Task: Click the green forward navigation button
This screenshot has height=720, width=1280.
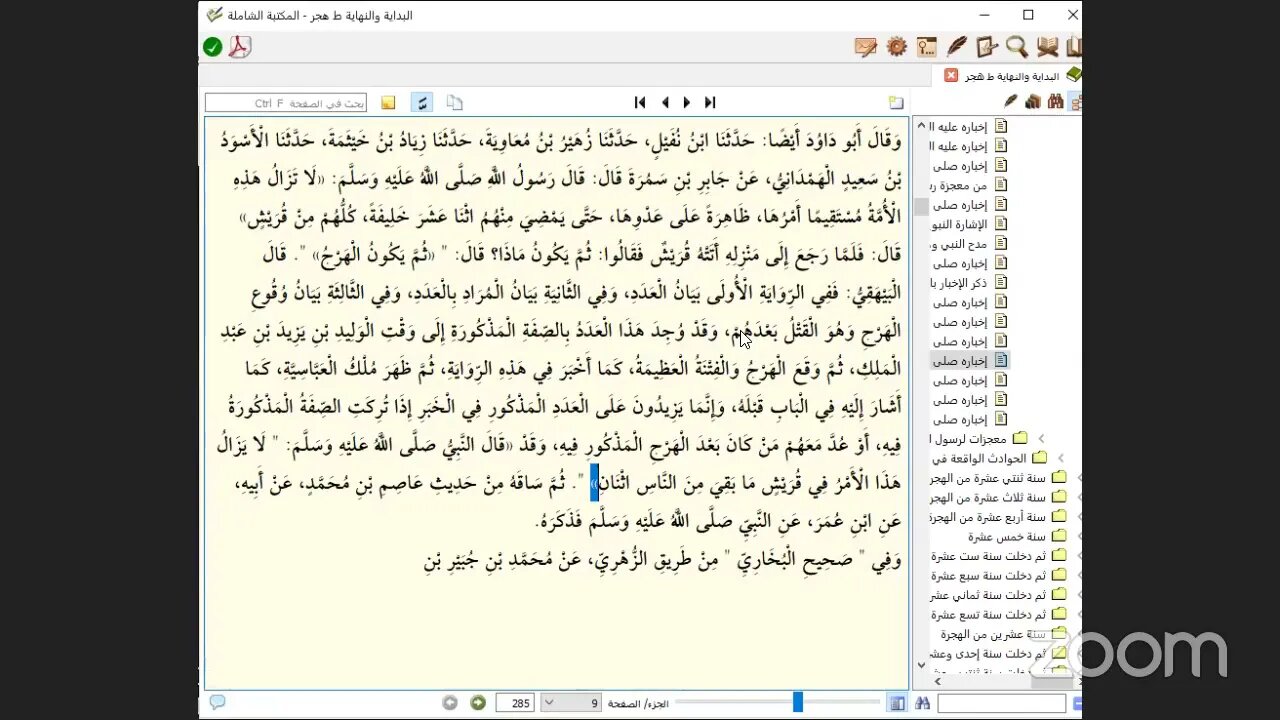Action: point(479,703)
